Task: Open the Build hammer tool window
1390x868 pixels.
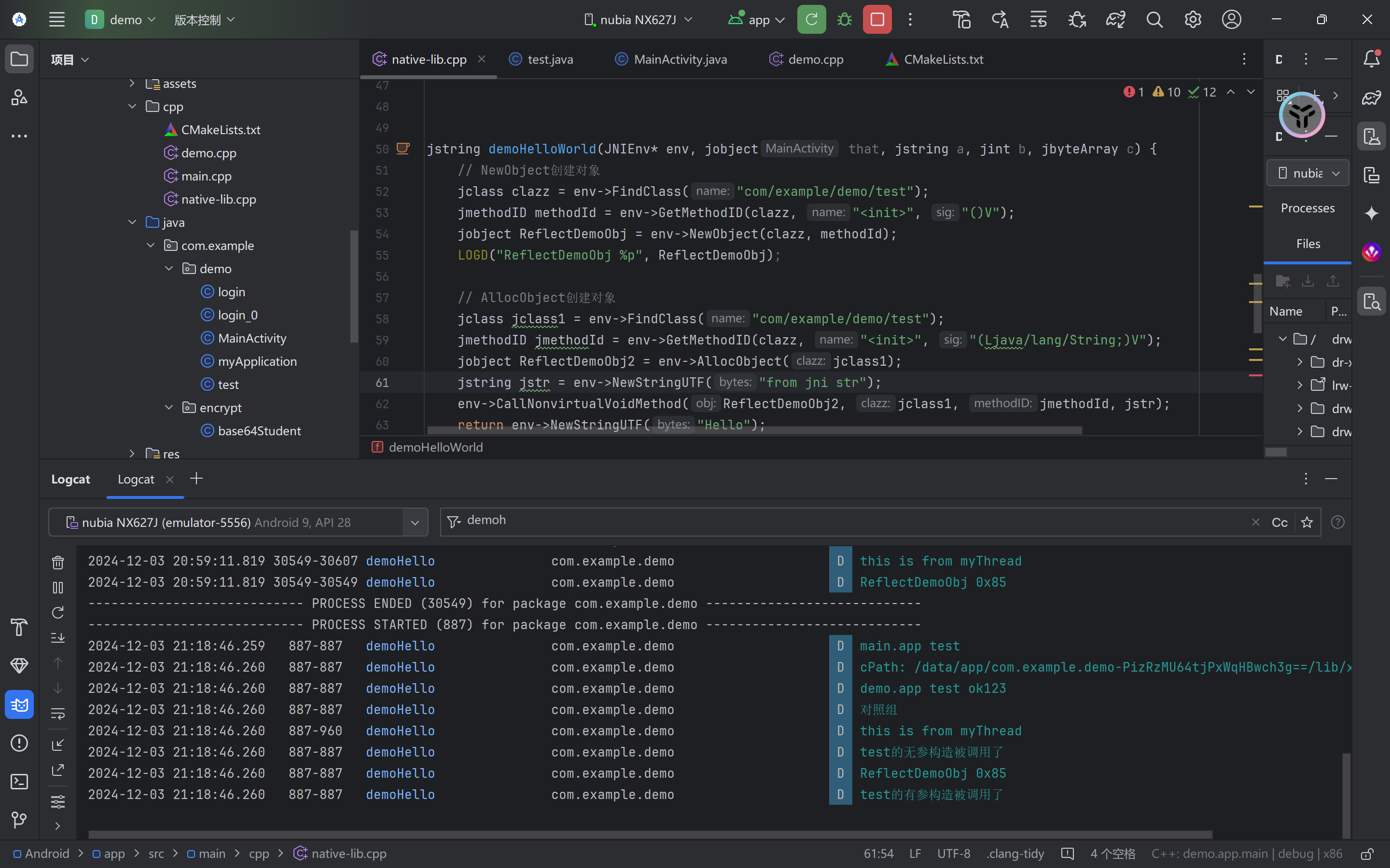Action: pyautogui.click(x=19, y=627)
